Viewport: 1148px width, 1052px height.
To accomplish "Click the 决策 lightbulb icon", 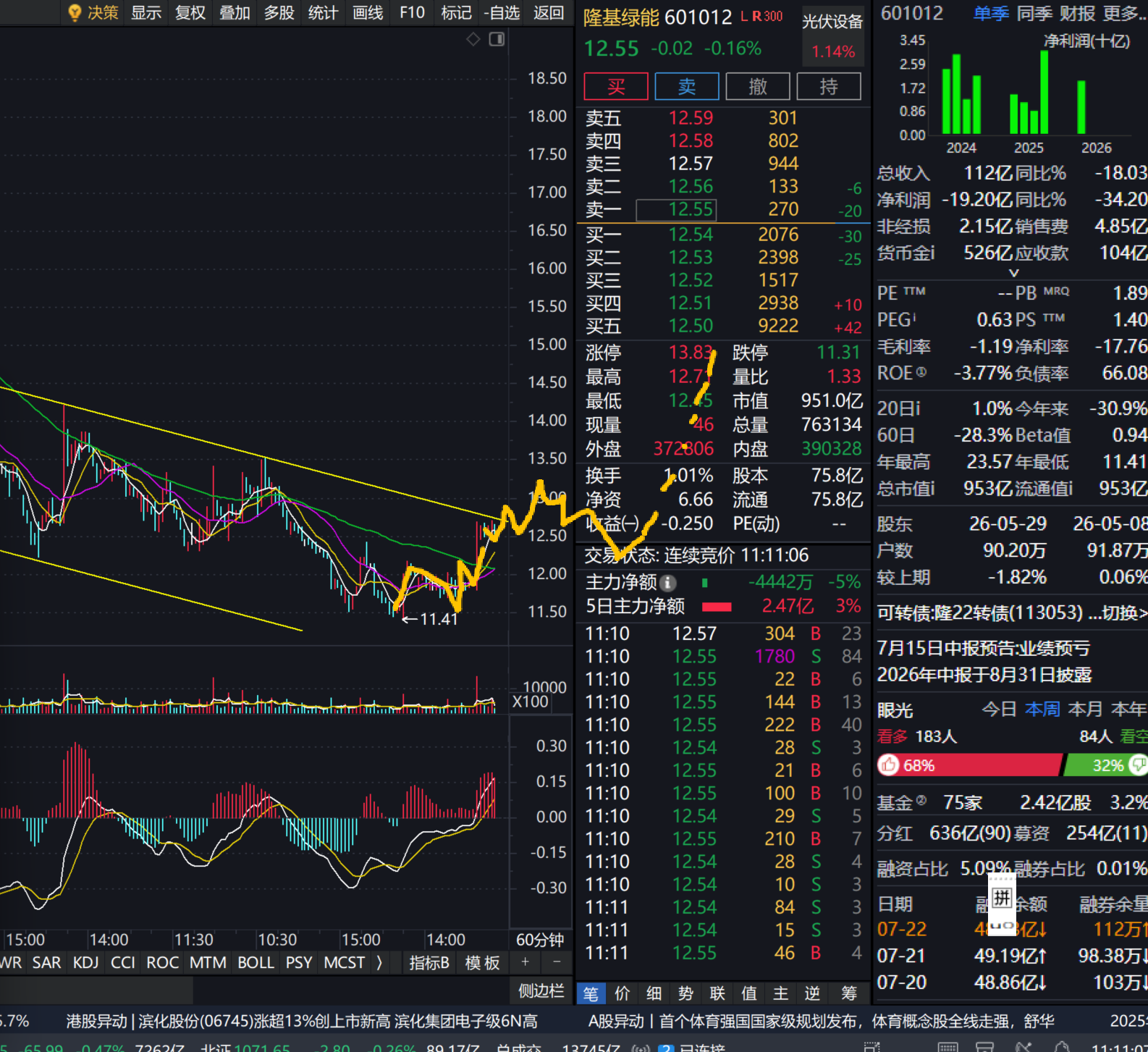I will pos(74,12).
